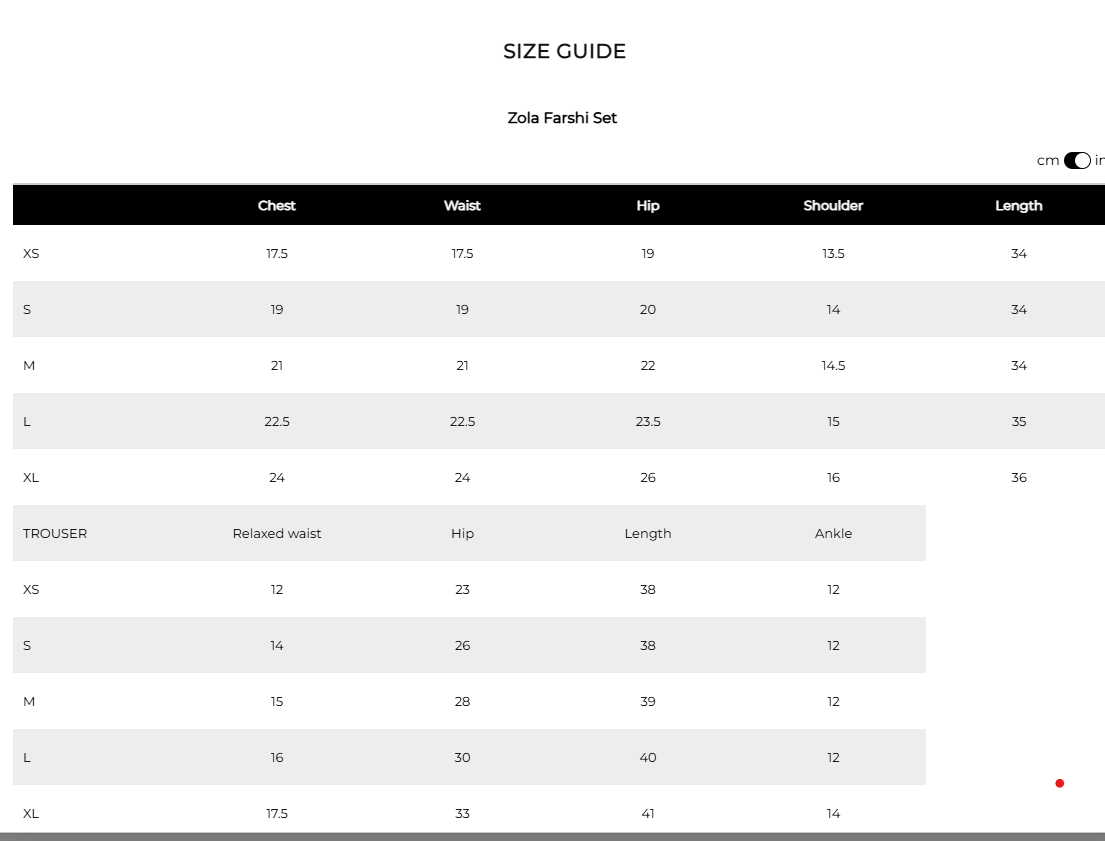Screen dimensions: 1105x841
Task: Select the TROUSER section label
Action: tap(55, 534)
